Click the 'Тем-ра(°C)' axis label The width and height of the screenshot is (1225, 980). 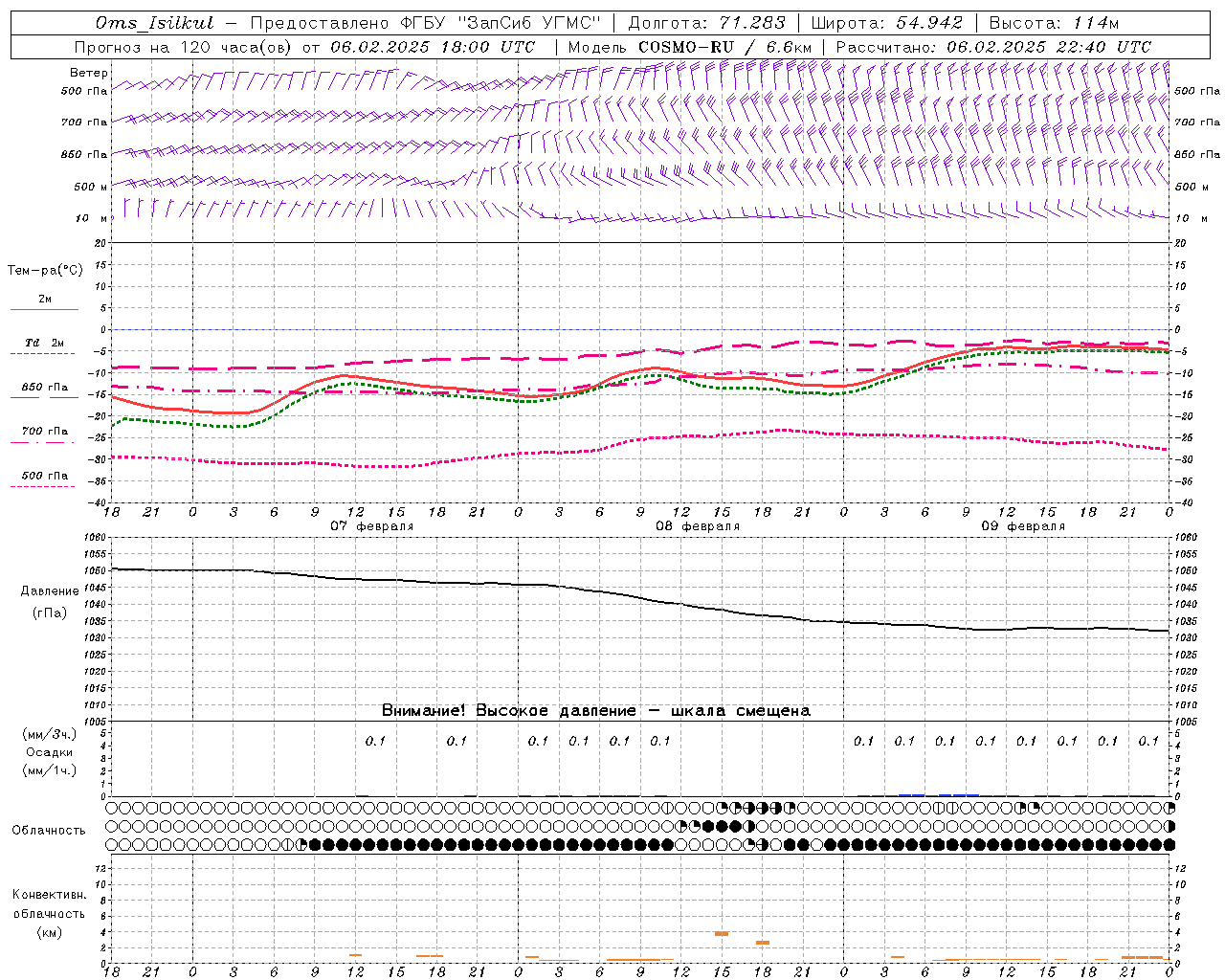tap(45, 271)
